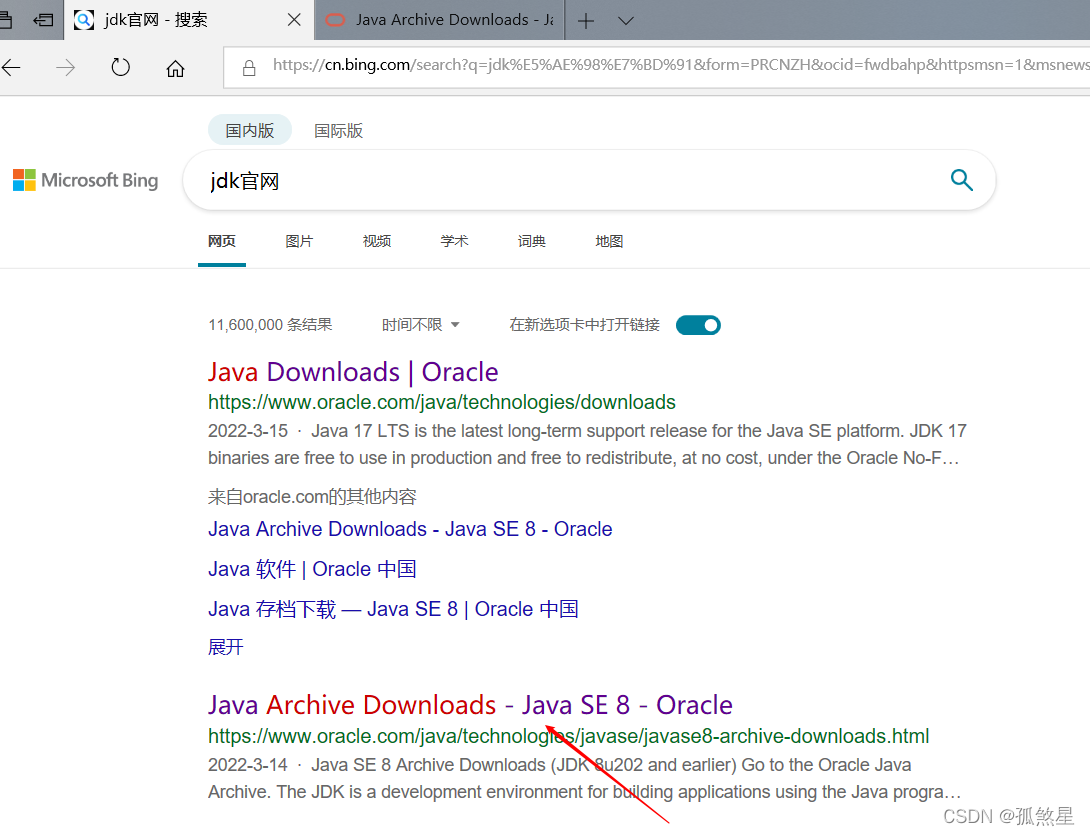
Task: Switch to Java Archive Downloads tab
Action: 440,20
